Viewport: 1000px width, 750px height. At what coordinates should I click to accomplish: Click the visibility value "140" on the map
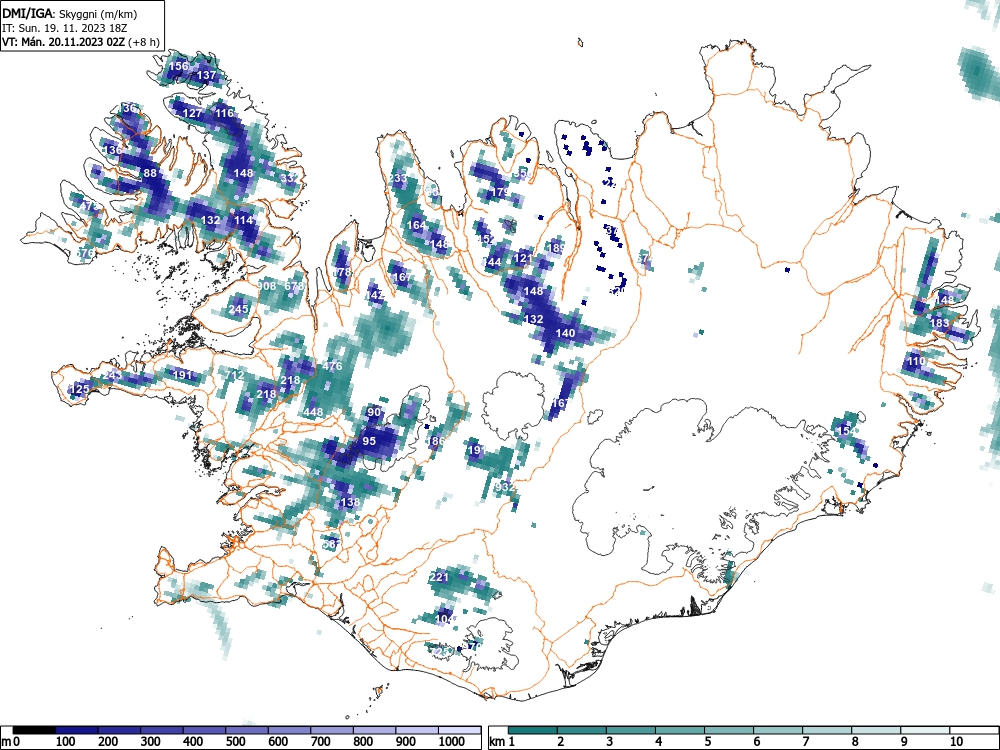click(565, 333)
